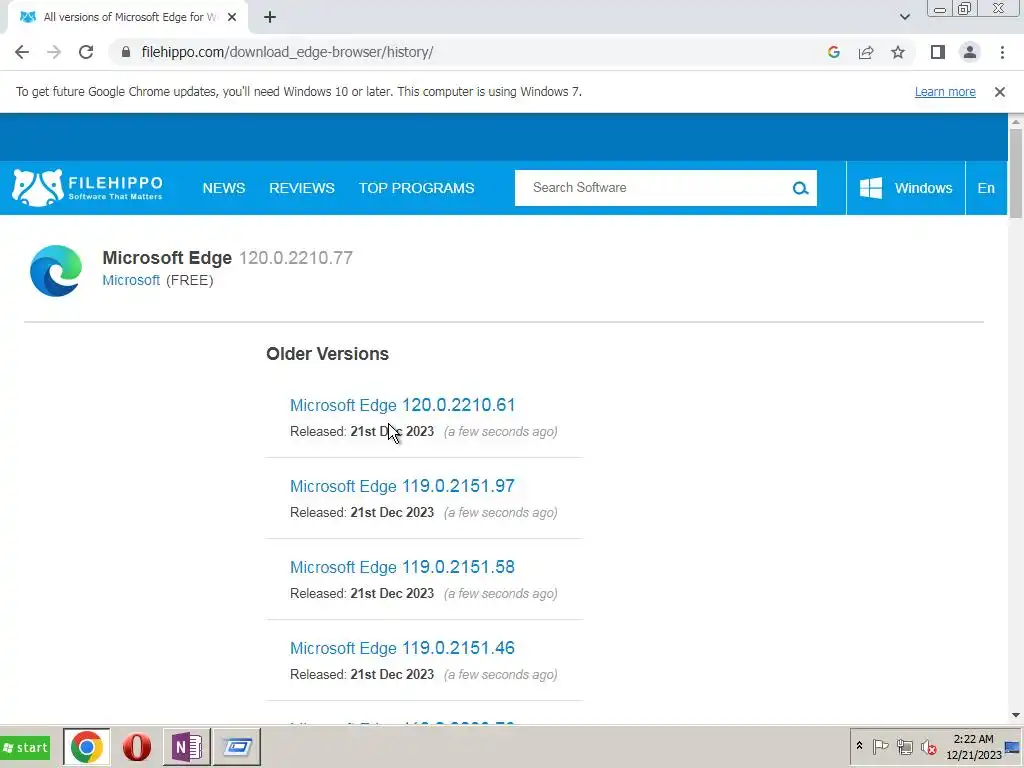Bookmark this page with the star icon
1024x768 pixels.
pyautogui.click(x=898, y=52)
